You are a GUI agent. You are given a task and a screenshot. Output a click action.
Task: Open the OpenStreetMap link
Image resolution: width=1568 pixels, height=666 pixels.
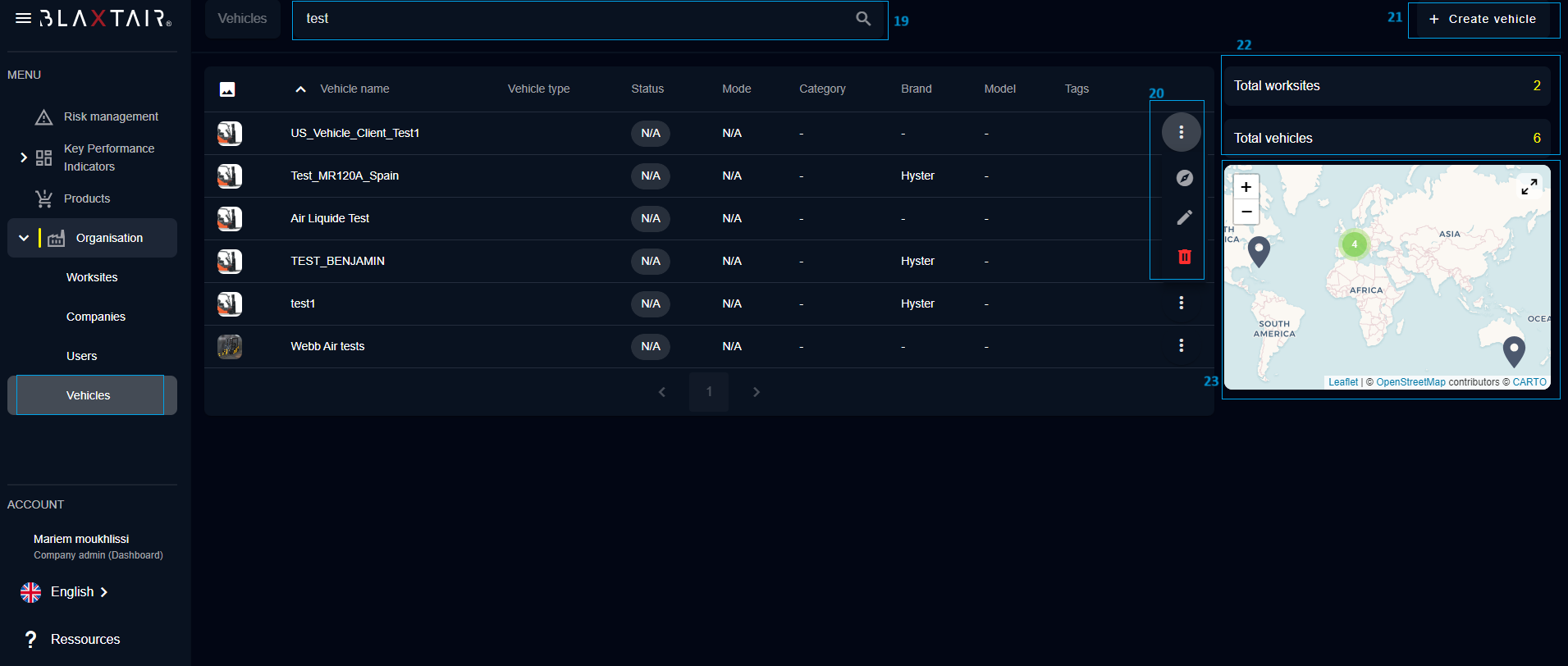[1410, 382]
